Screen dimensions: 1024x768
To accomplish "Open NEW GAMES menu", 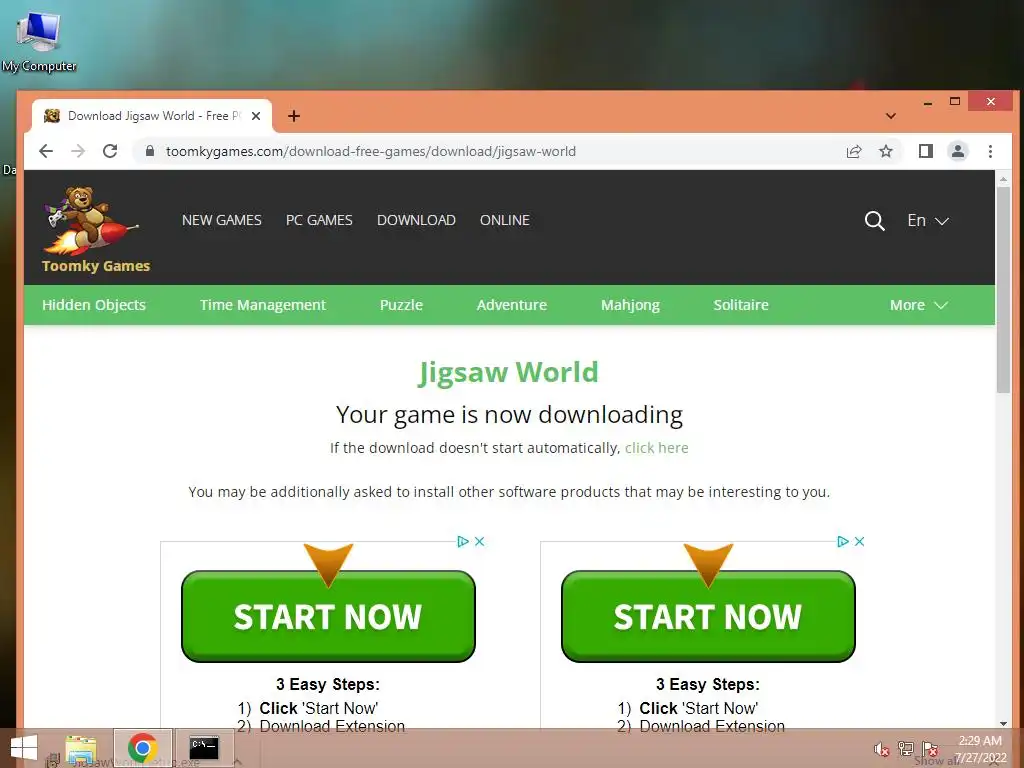I will [x=222, y=220].
